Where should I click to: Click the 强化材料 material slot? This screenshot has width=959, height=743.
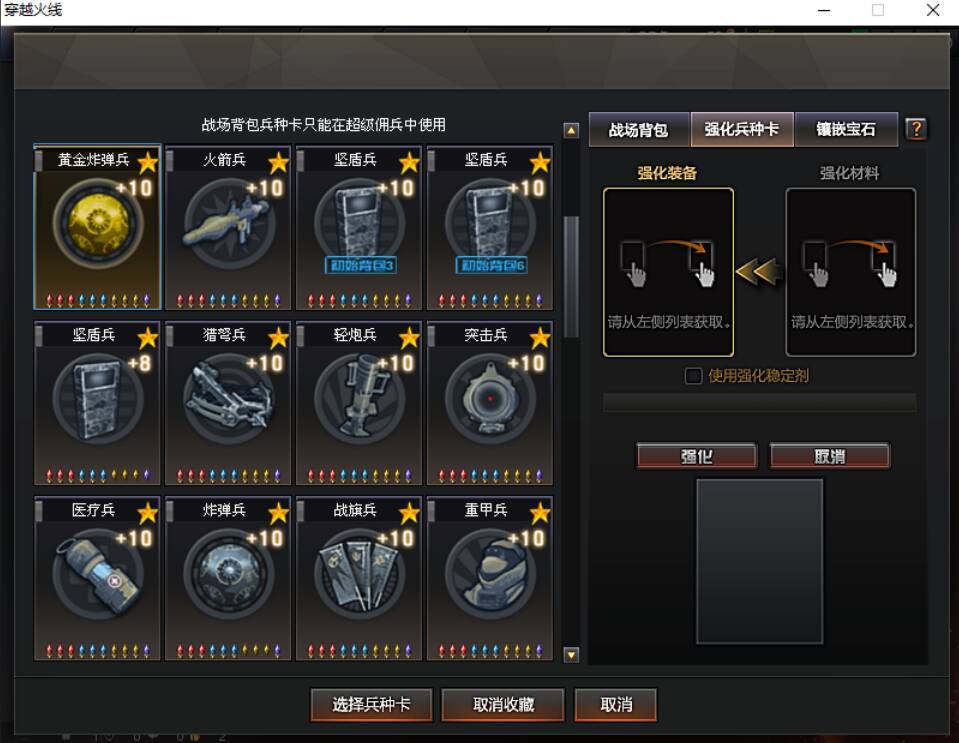click(851, 272)
